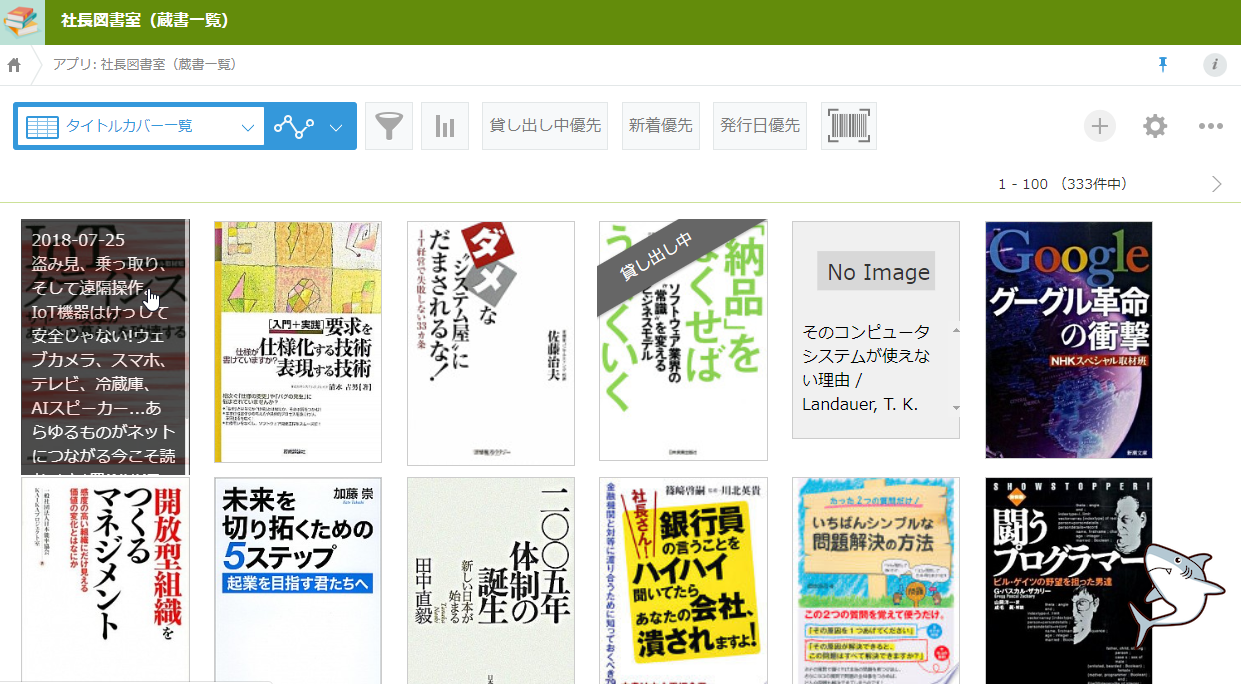Open the barcode scanner icon
Image resolution: width=1241 pixels, height=684 pixels.
(x=849, y=126)
